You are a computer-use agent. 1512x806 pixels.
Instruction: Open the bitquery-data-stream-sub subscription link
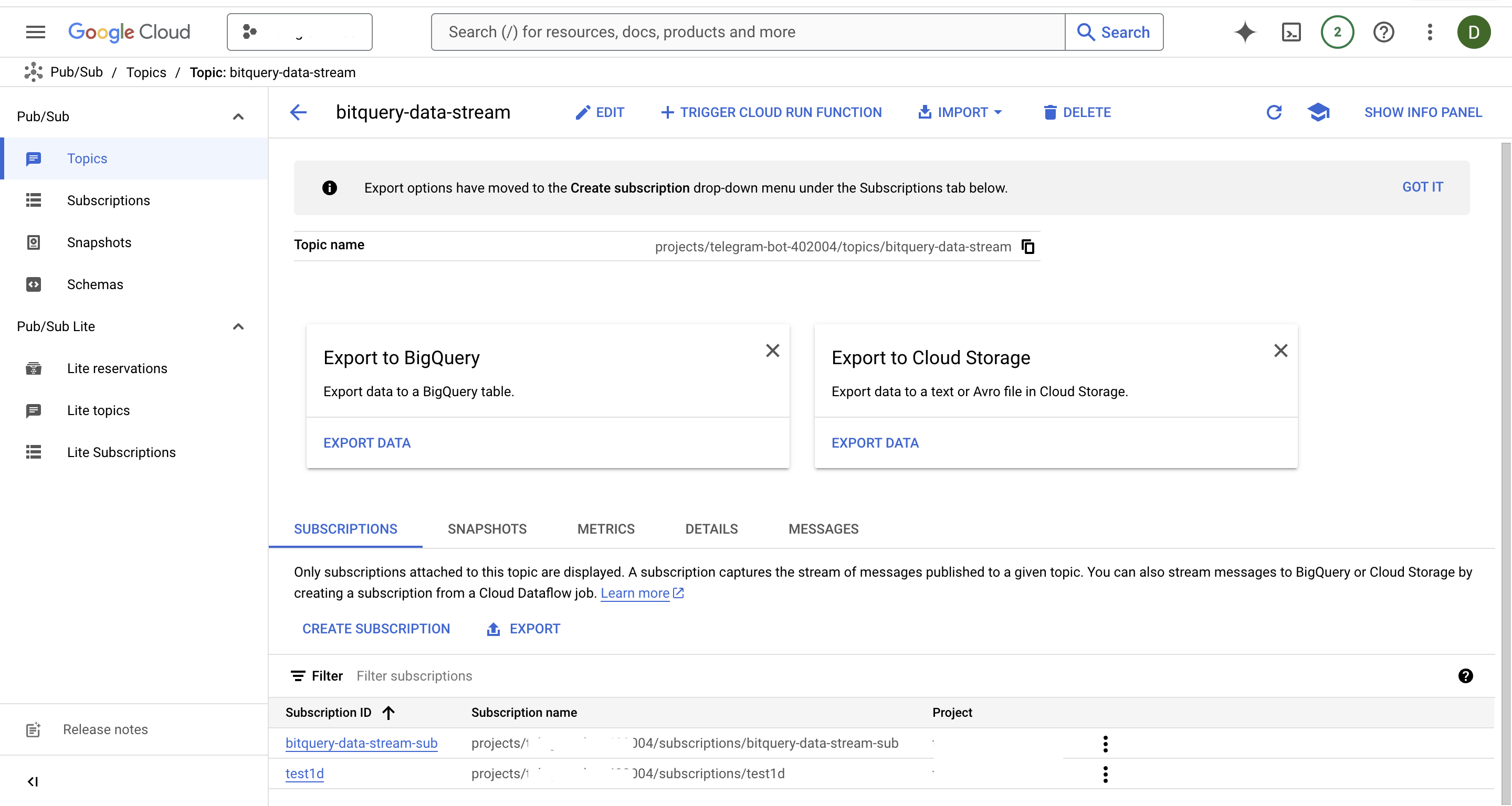pos(362,743)
